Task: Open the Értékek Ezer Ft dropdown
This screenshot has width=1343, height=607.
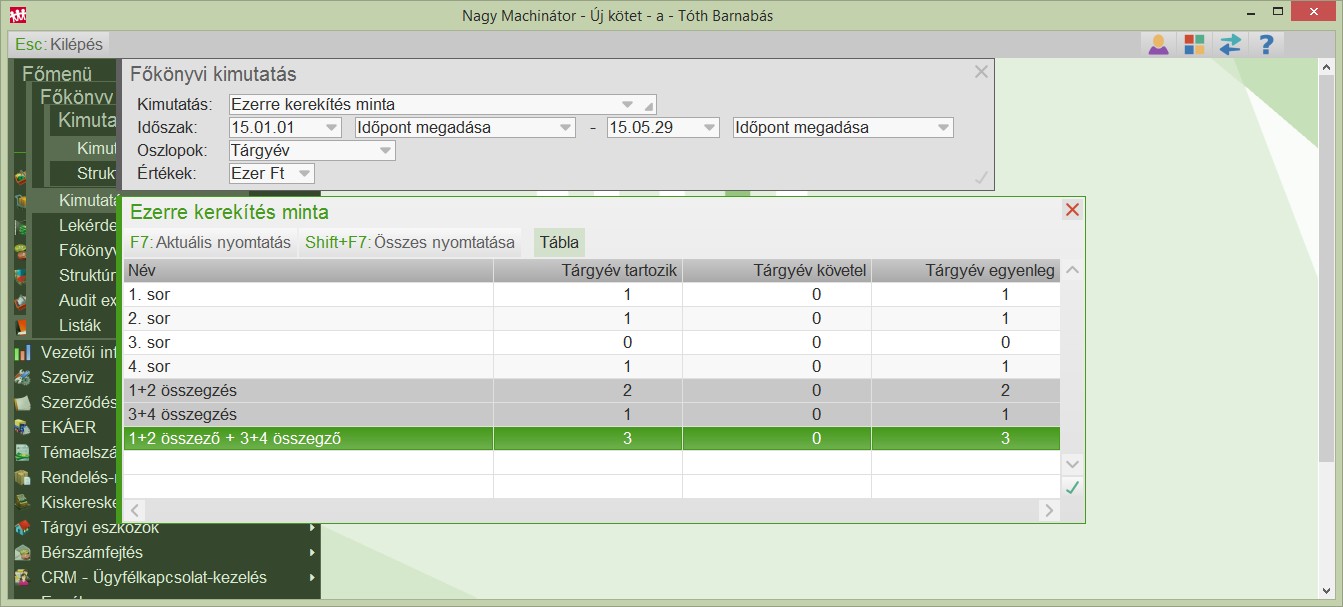Action: tap(305, 174)
